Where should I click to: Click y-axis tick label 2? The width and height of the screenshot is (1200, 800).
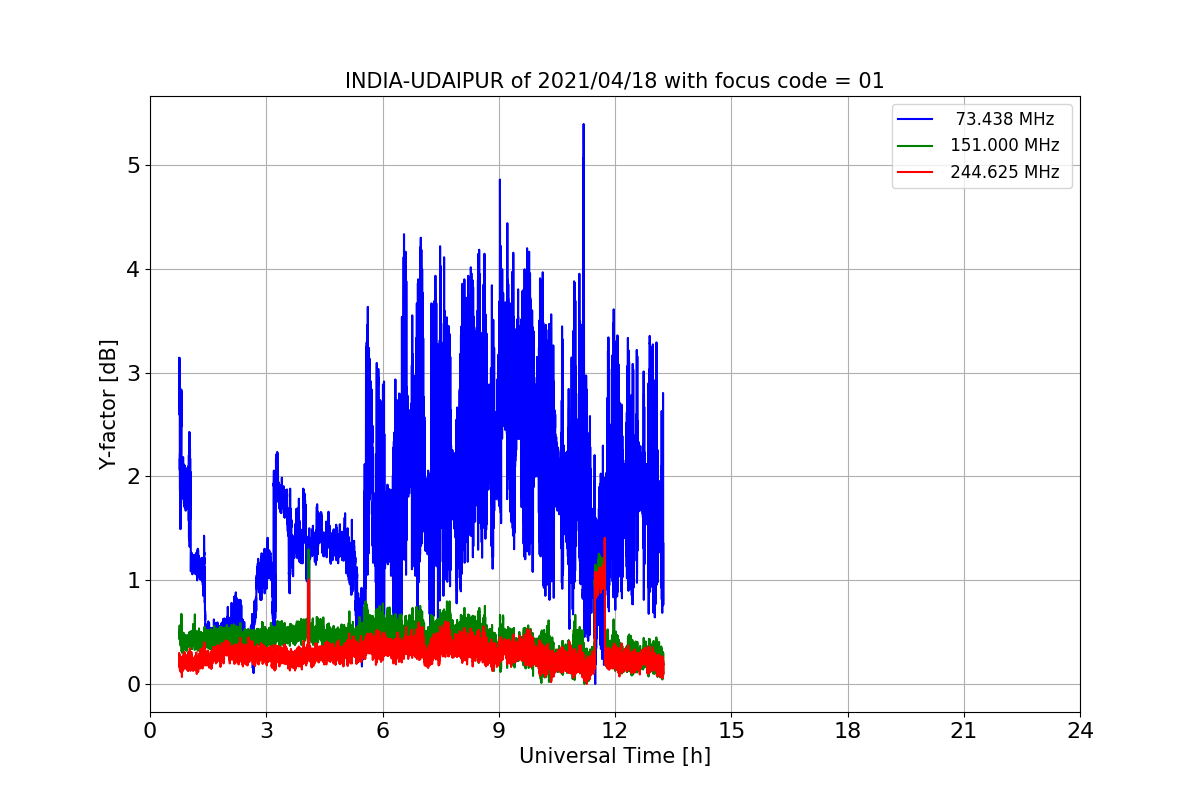point(133,477)
